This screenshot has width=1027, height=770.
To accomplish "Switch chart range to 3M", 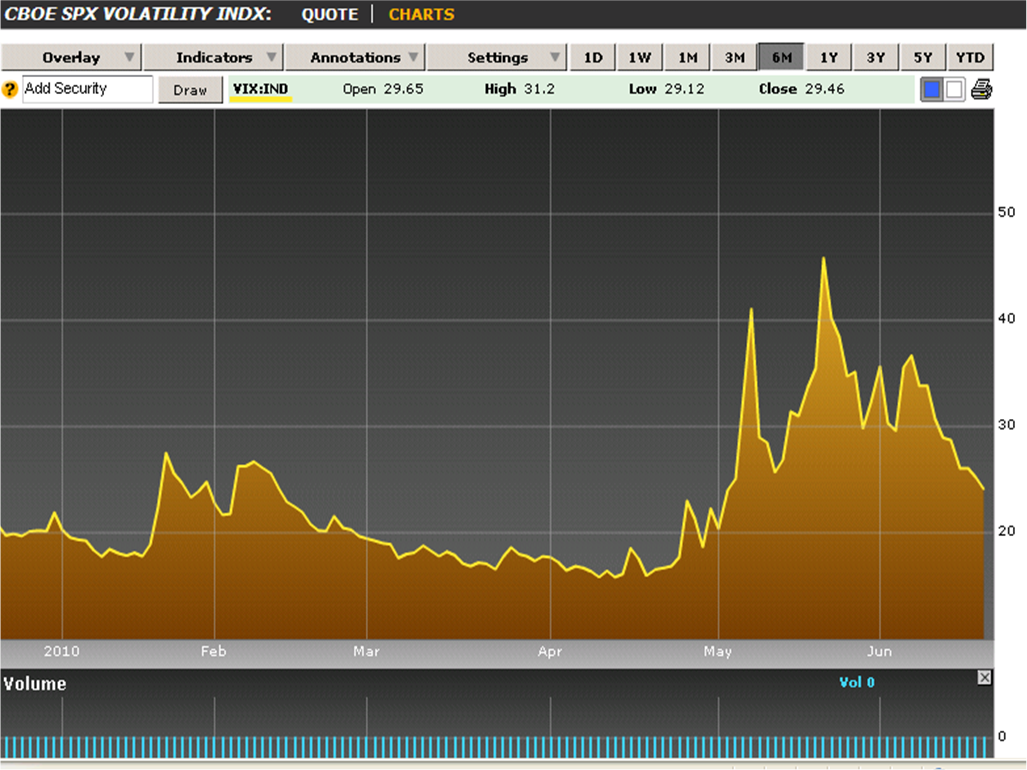I will click(x=734, y=57).
